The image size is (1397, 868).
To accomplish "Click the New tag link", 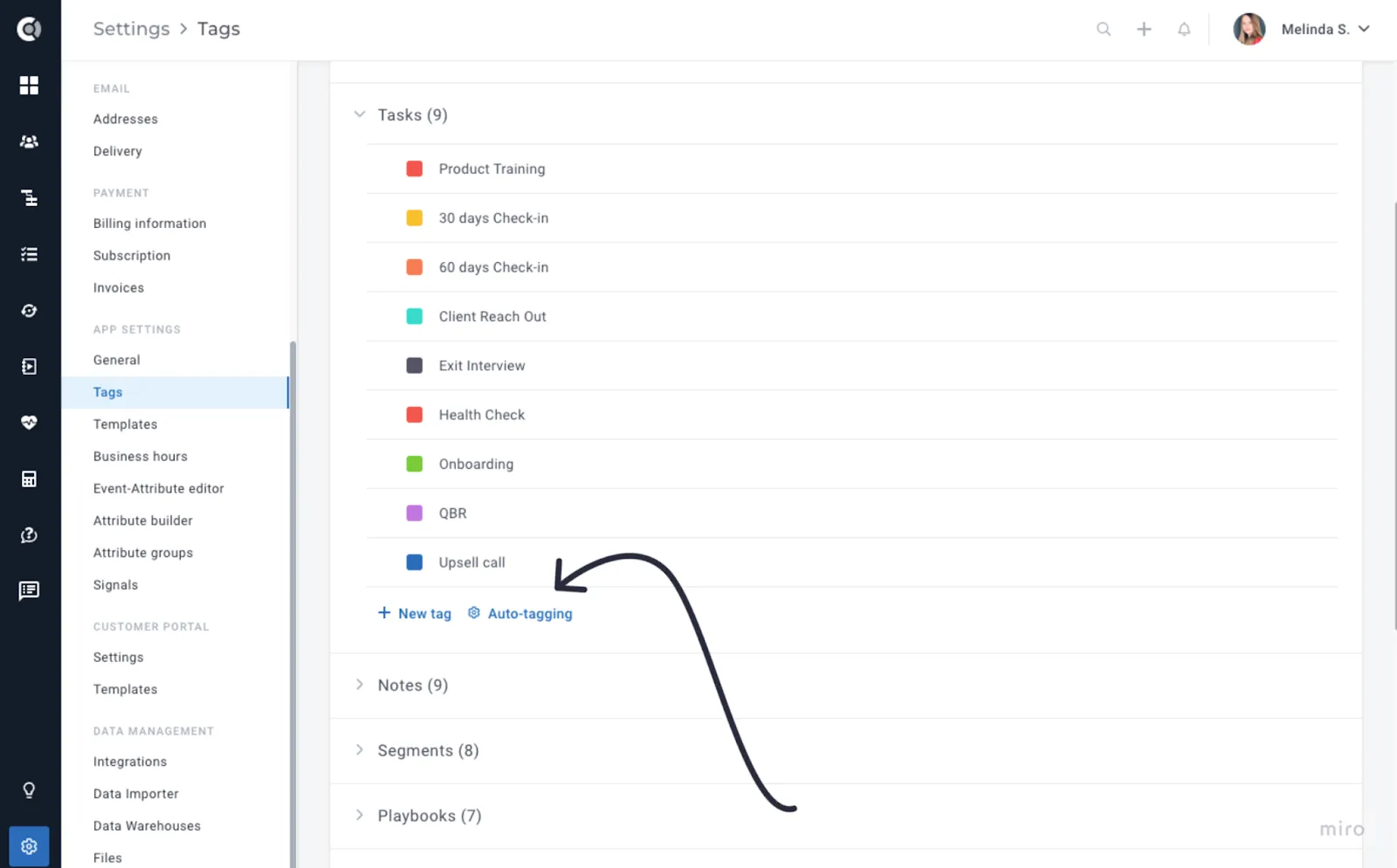I will point(415,613).
